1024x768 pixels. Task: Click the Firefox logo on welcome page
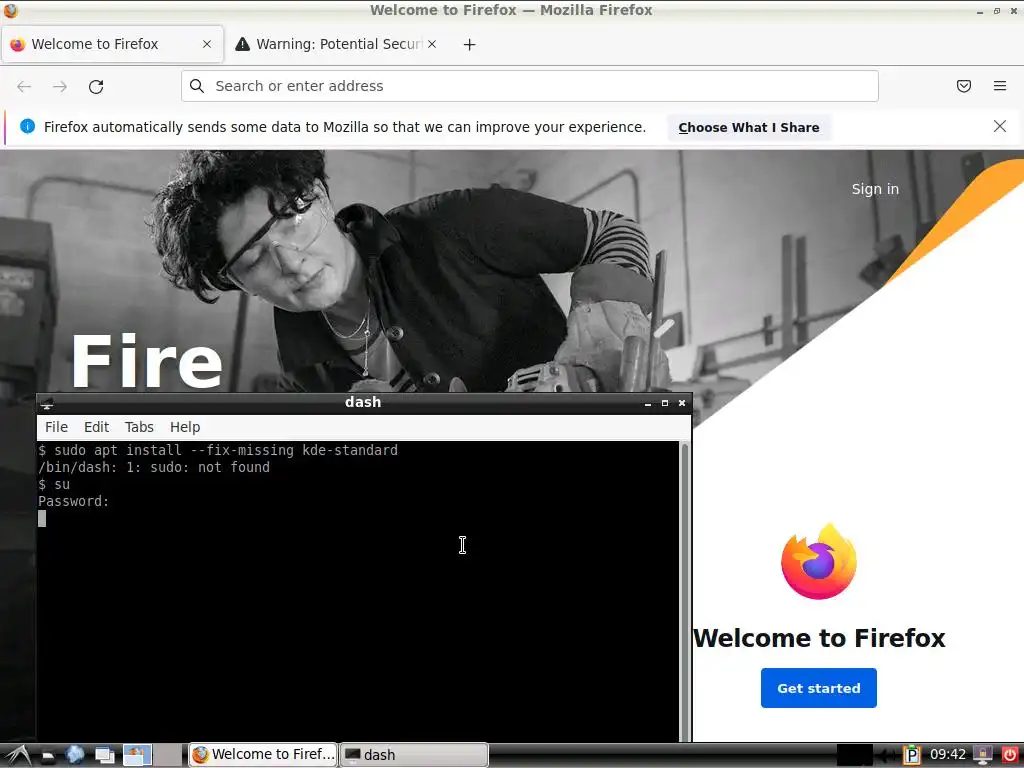819,562
